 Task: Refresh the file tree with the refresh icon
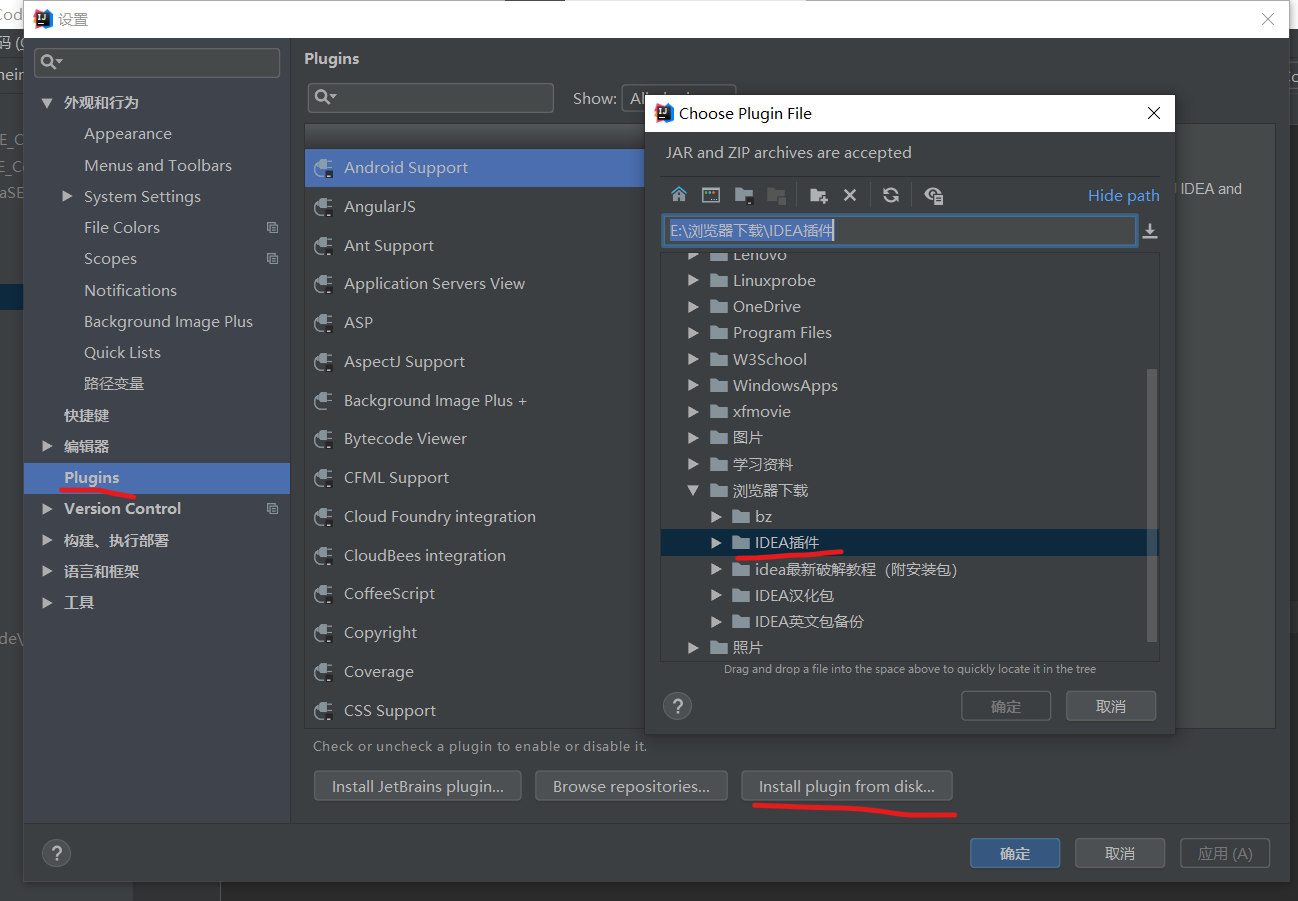[x=890, y=195]
